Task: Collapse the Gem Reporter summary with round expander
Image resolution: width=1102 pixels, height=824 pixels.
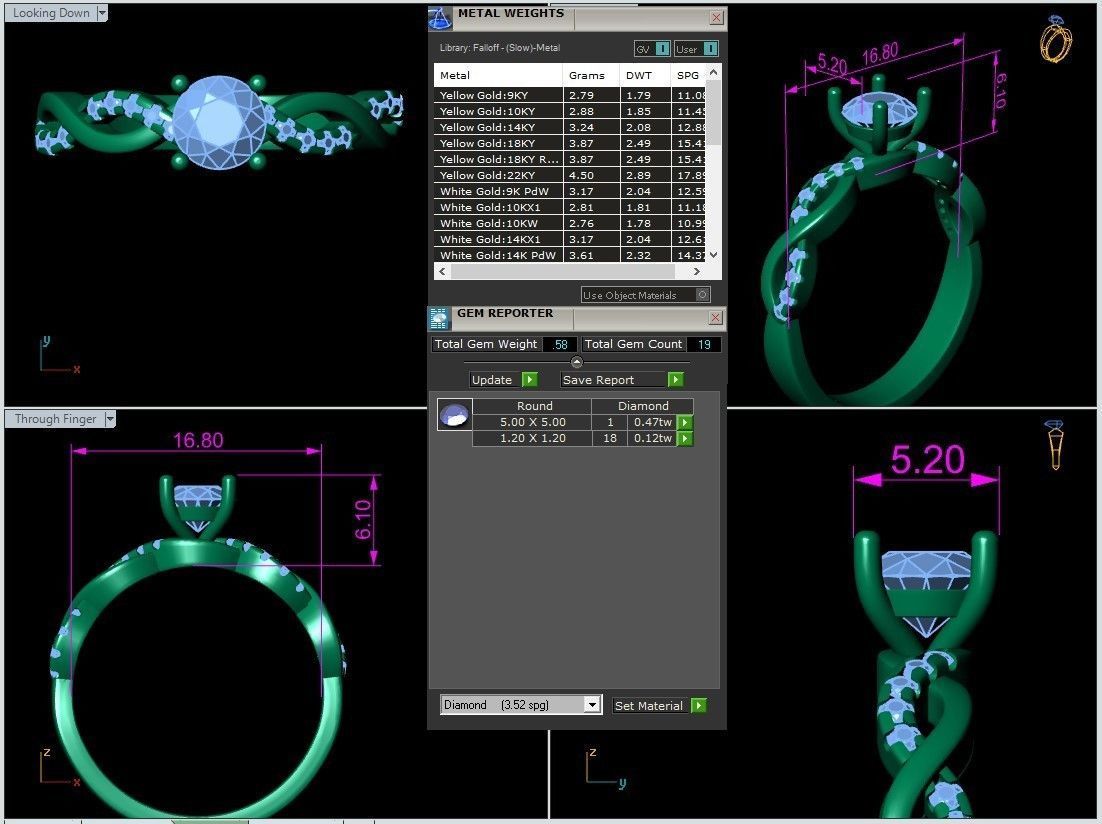Action: (577, 362)
